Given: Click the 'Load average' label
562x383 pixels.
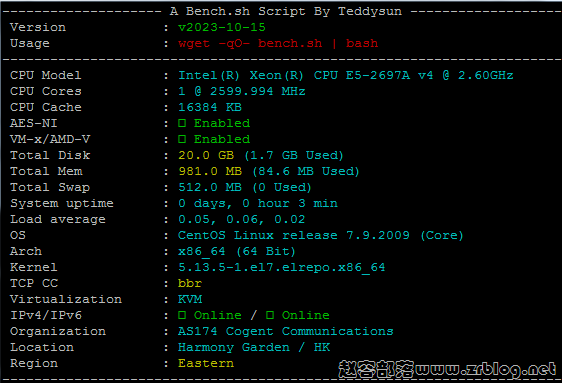Looking at the screenshot, I should 58,219.
